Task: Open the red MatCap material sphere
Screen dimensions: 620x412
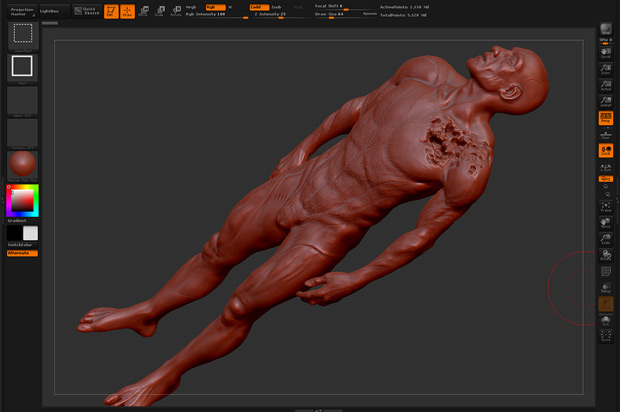Action: 23,164
